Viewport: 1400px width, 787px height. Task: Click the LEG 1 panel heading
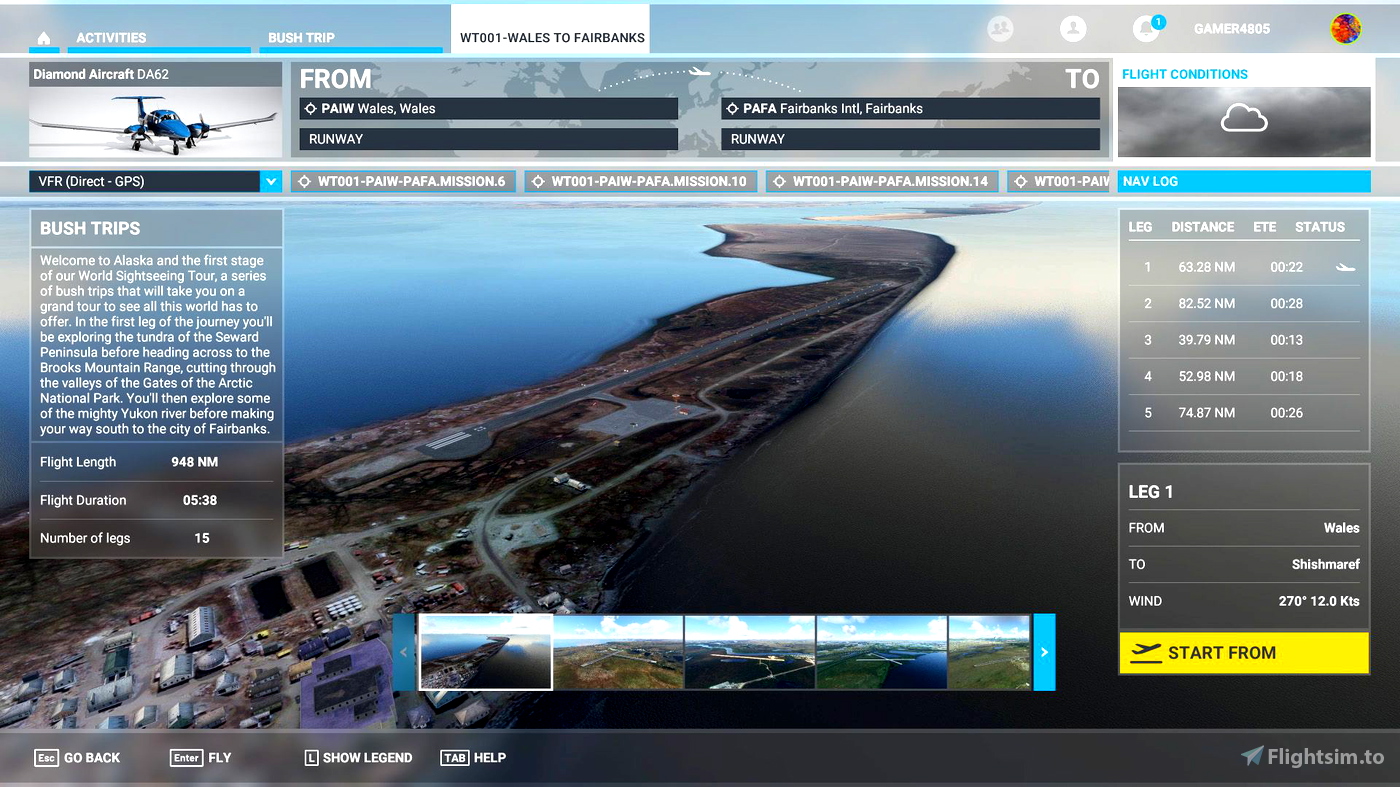point(1151,492)
